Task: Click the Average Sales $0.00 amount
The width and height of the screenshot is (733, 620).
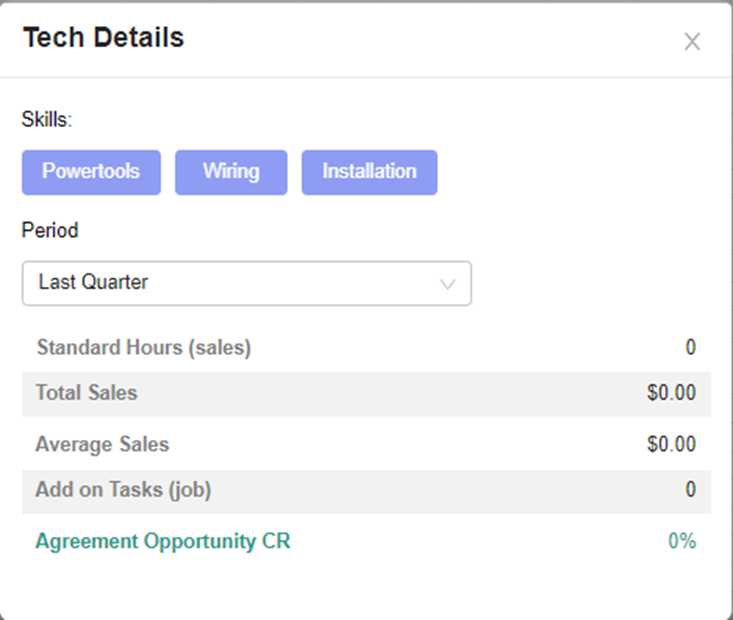Action: tap(671, 444)
